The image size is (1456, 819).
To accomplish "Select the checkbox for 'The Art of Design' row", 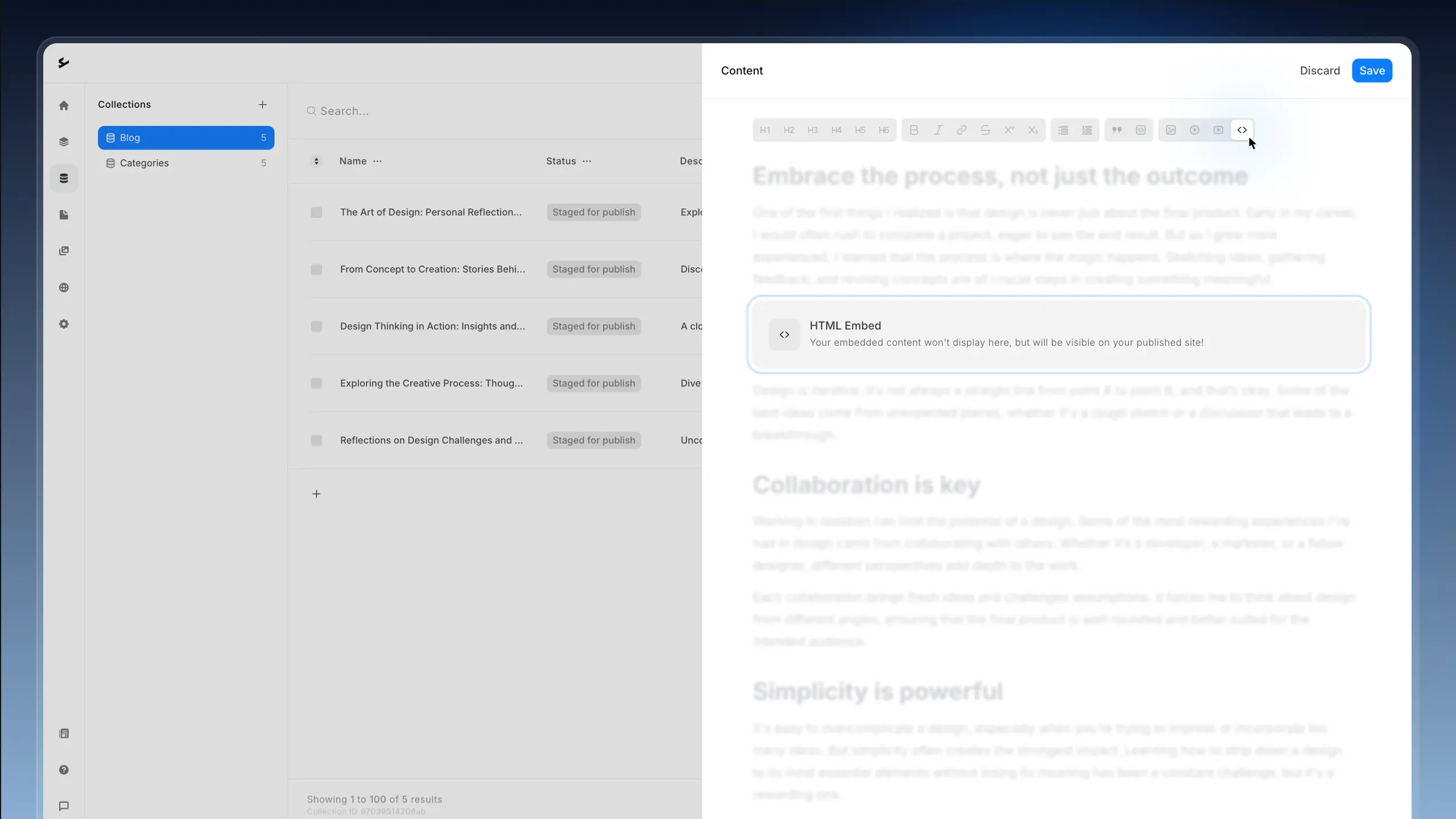I will pos(316,212).
